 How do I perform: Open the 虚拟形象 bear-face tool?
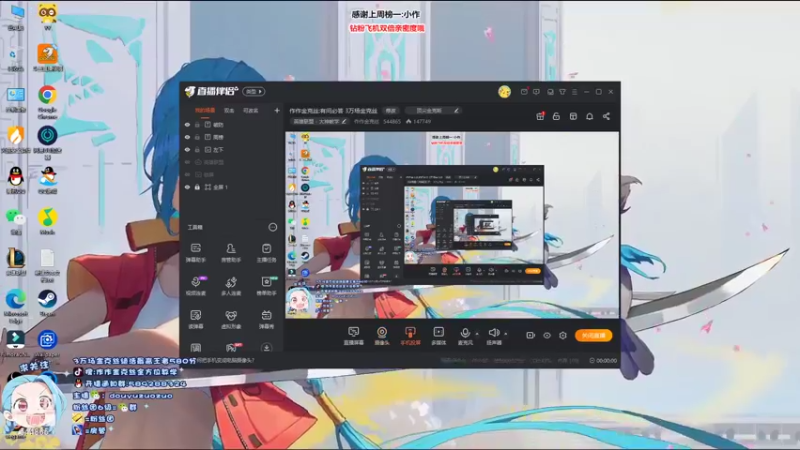click(231, 319)
